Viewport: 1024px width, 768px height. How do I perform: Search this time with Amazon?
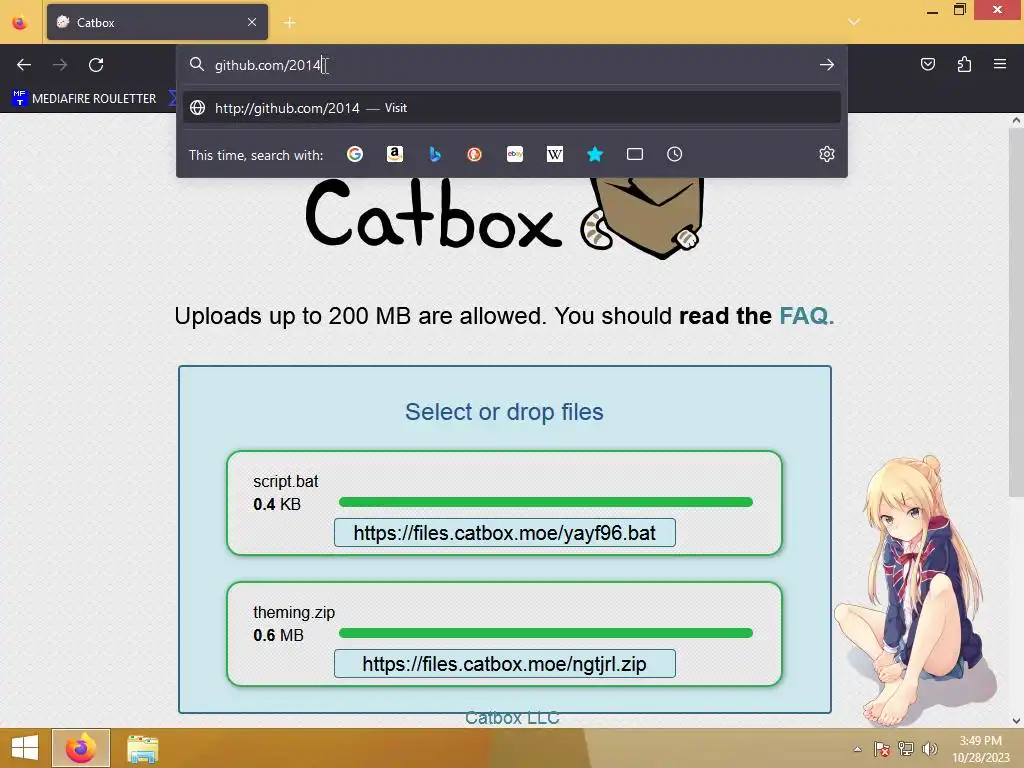(394, 154)
